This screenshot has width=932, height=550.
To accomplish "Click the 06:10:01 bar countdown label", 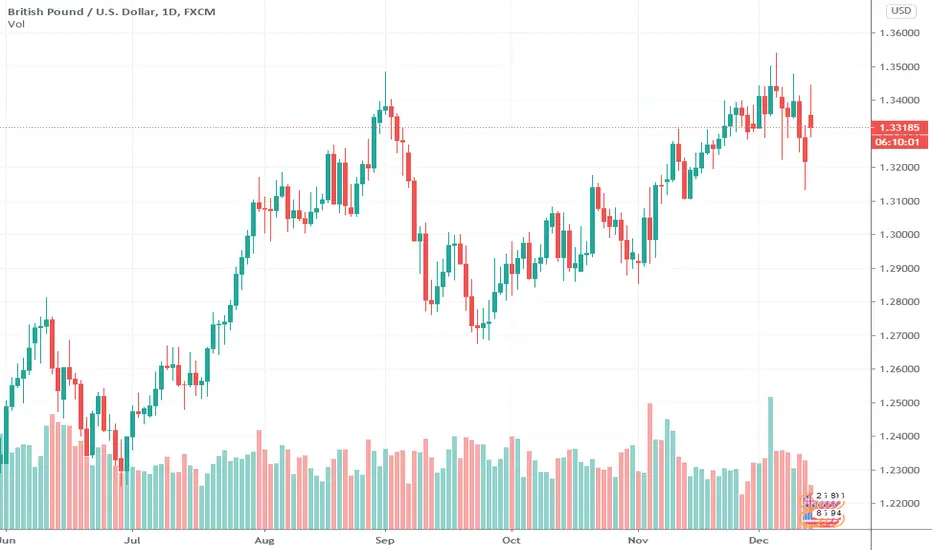I will pos(899,142).
